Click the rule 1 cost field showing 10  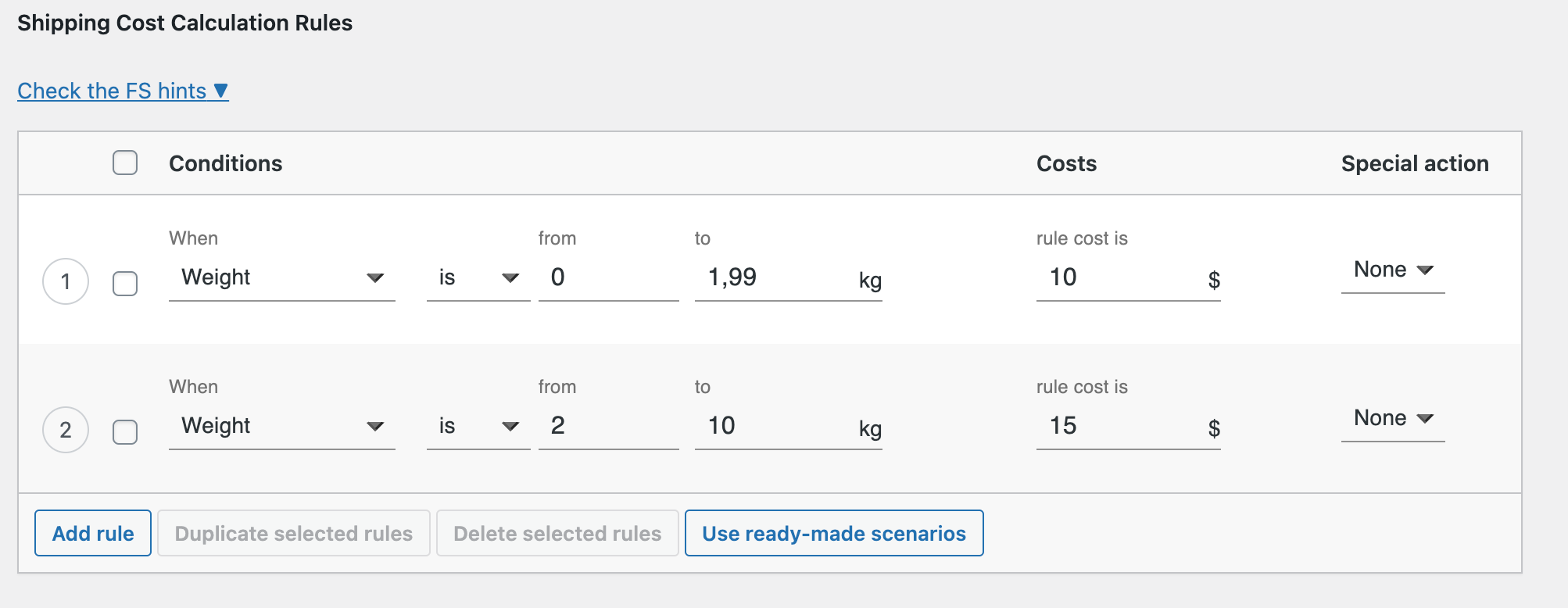pos(1118,278)
